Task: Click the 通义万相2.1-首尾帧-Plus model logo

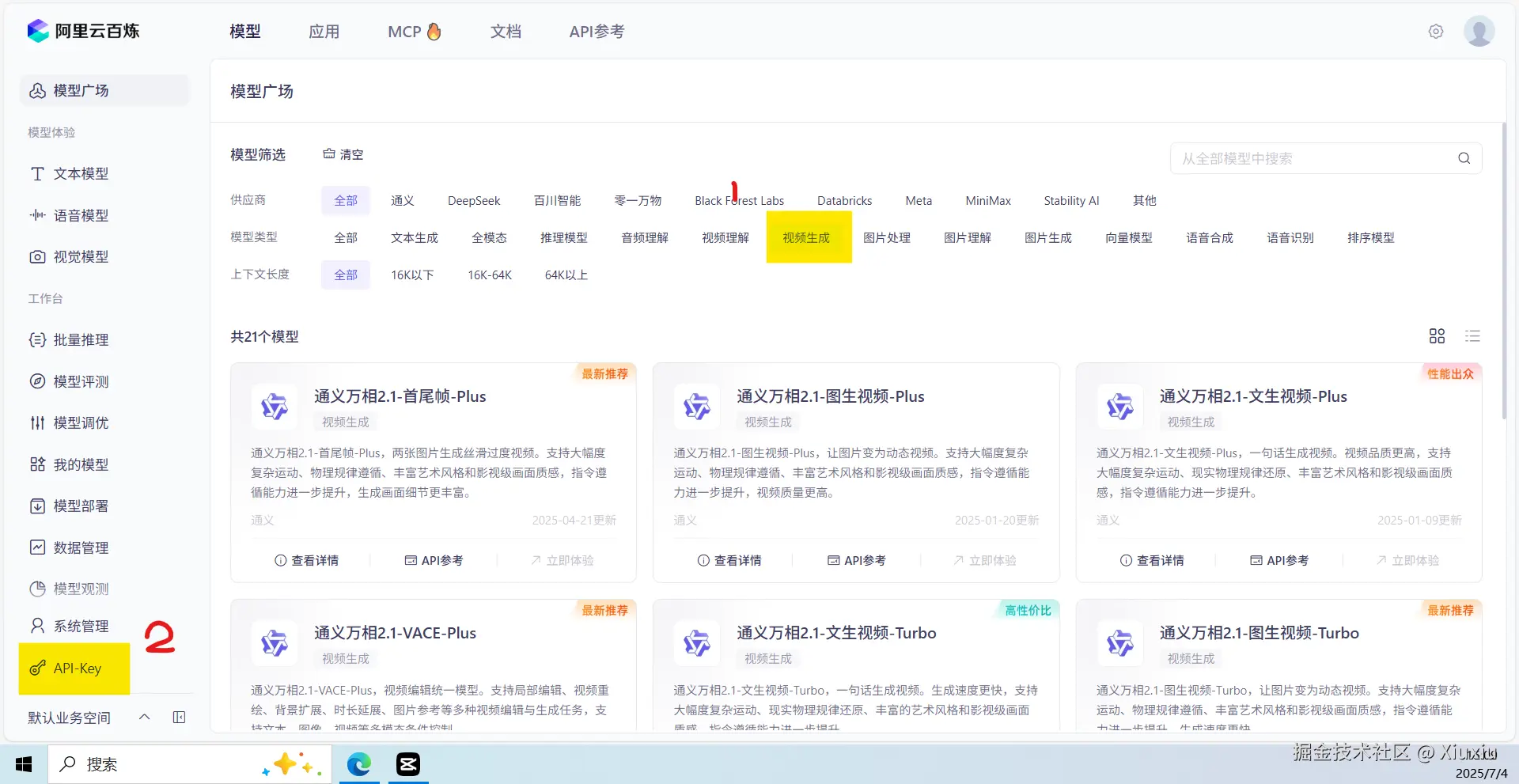Action: (x=275, y=407)
